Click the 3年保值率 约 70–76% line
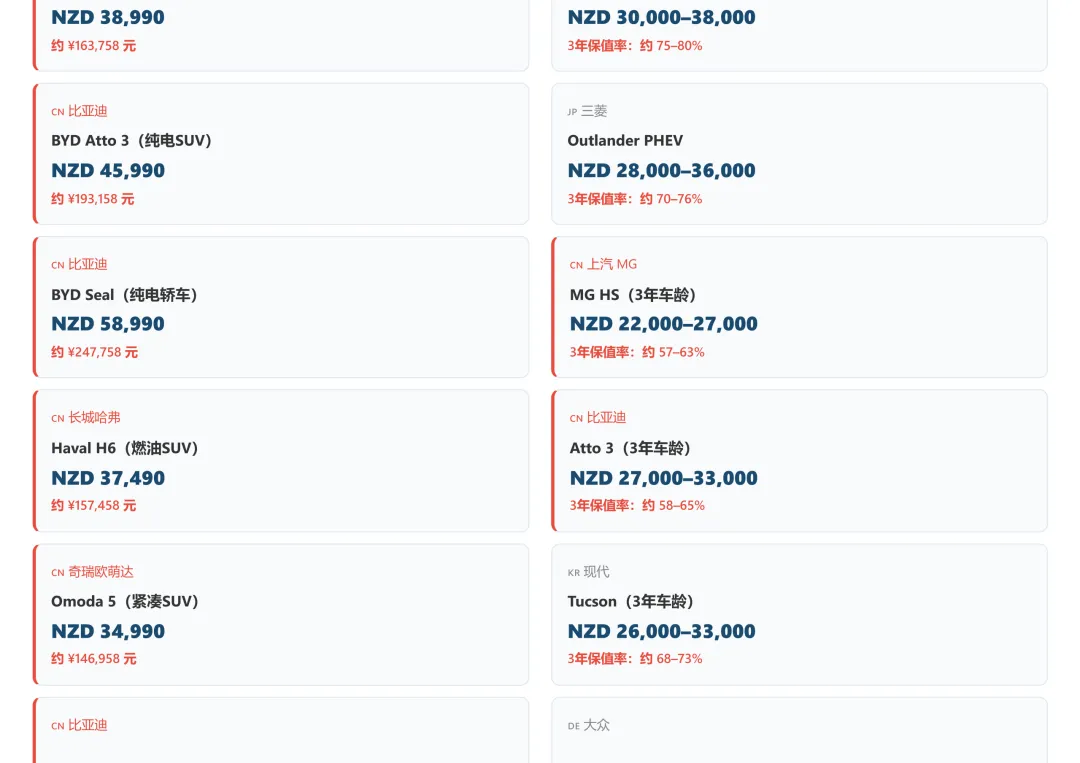The width and height of the screenshot is (1080, 763). (x=635, y=199)
